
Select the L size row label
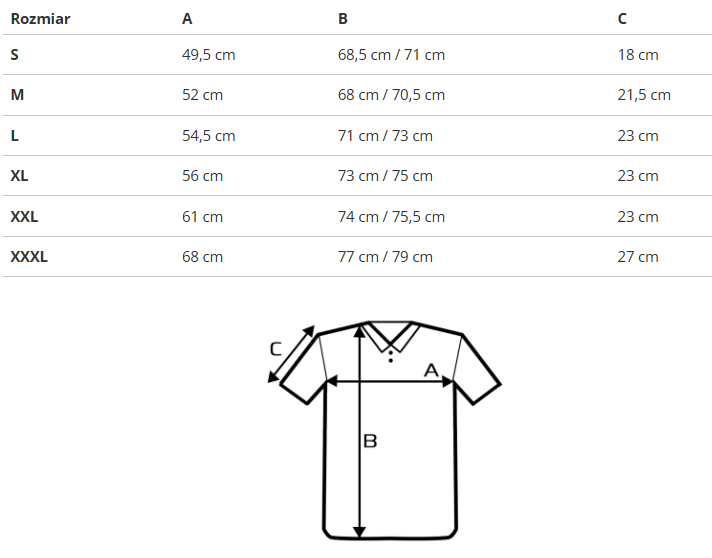click(x=15, y=136)
